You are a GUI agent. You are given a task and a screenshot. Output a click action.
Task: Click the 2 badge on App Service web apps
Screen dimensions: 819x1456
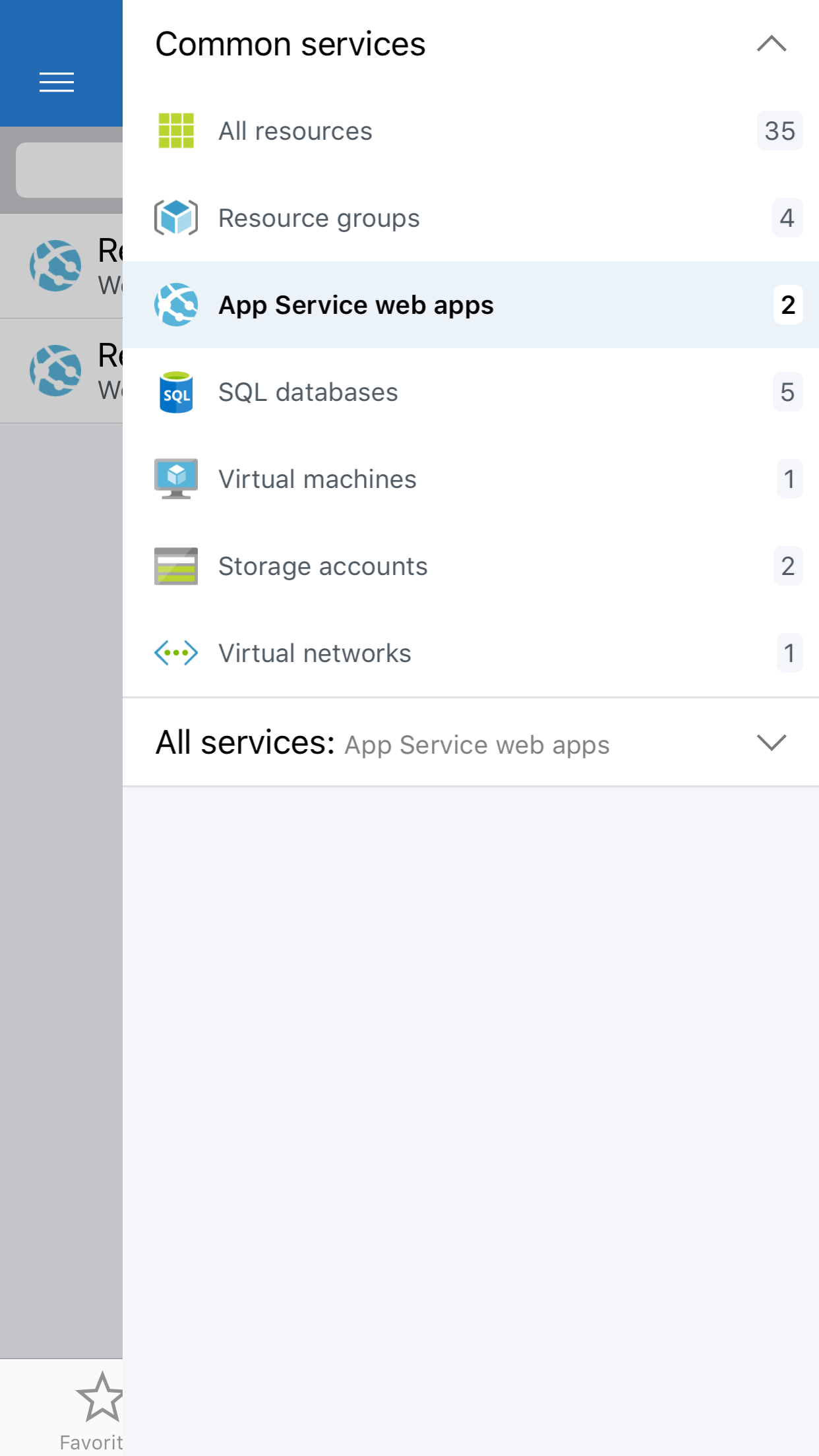[788, 305]
